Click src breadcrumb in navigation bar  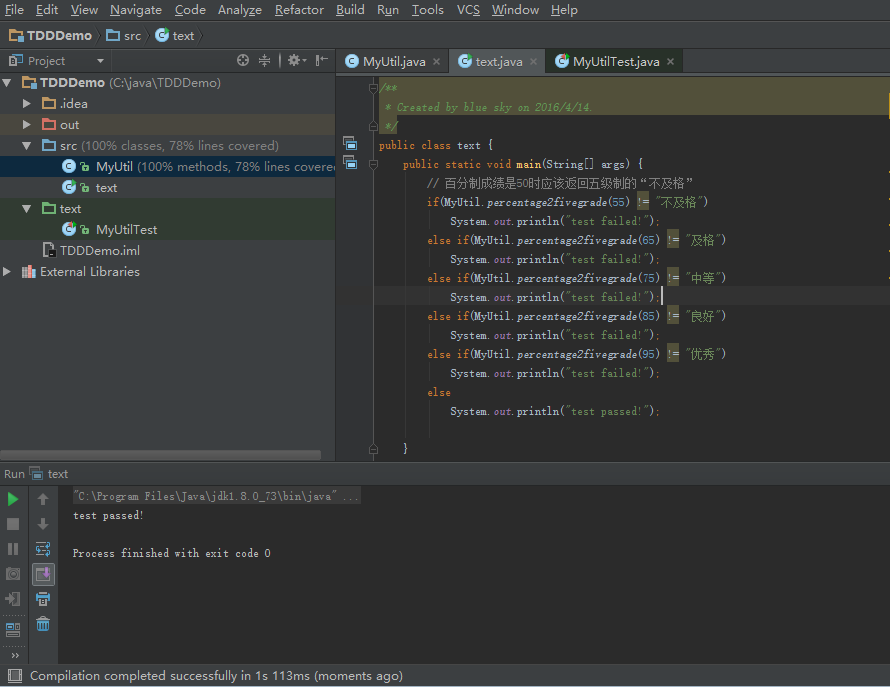124,36
